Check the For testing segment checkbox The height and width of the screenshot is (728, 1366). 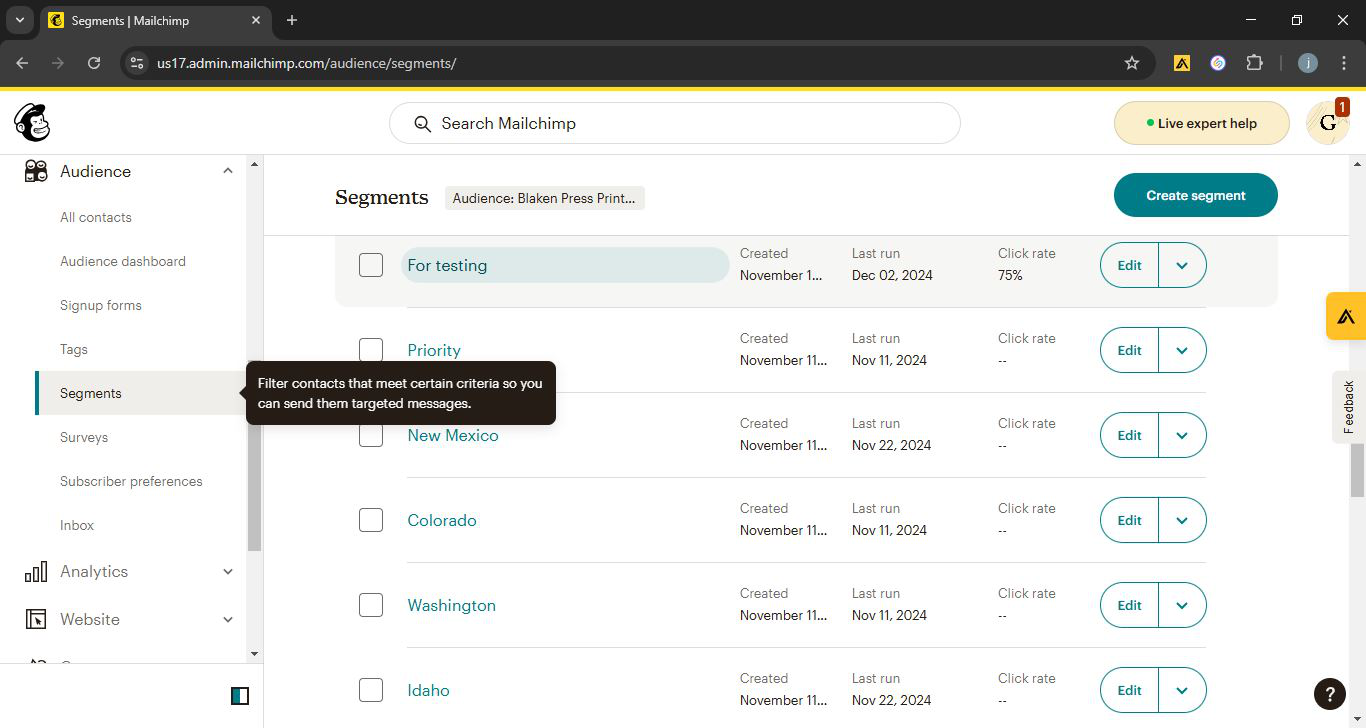point(371,265)
